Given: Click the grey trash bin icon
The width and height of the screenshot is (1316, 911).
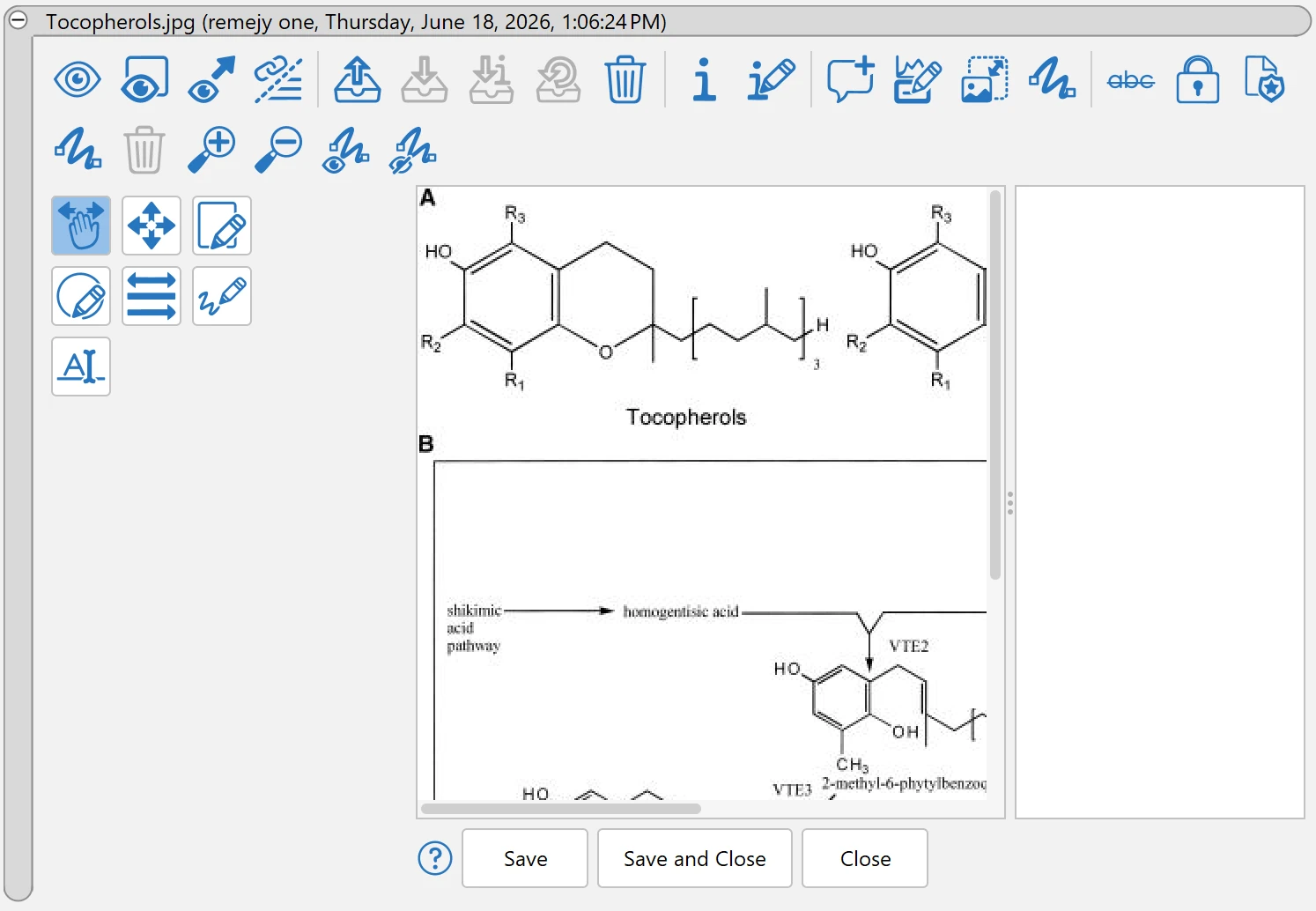Looking at the screenshot, I should click(144, 150).
